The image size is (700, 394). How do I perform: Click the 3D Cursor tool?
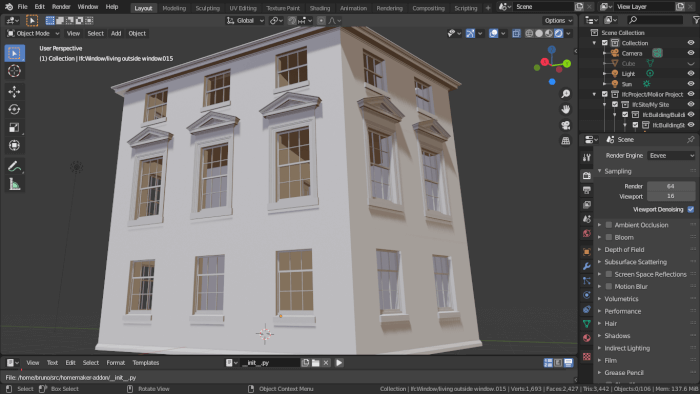pos(14,71)
